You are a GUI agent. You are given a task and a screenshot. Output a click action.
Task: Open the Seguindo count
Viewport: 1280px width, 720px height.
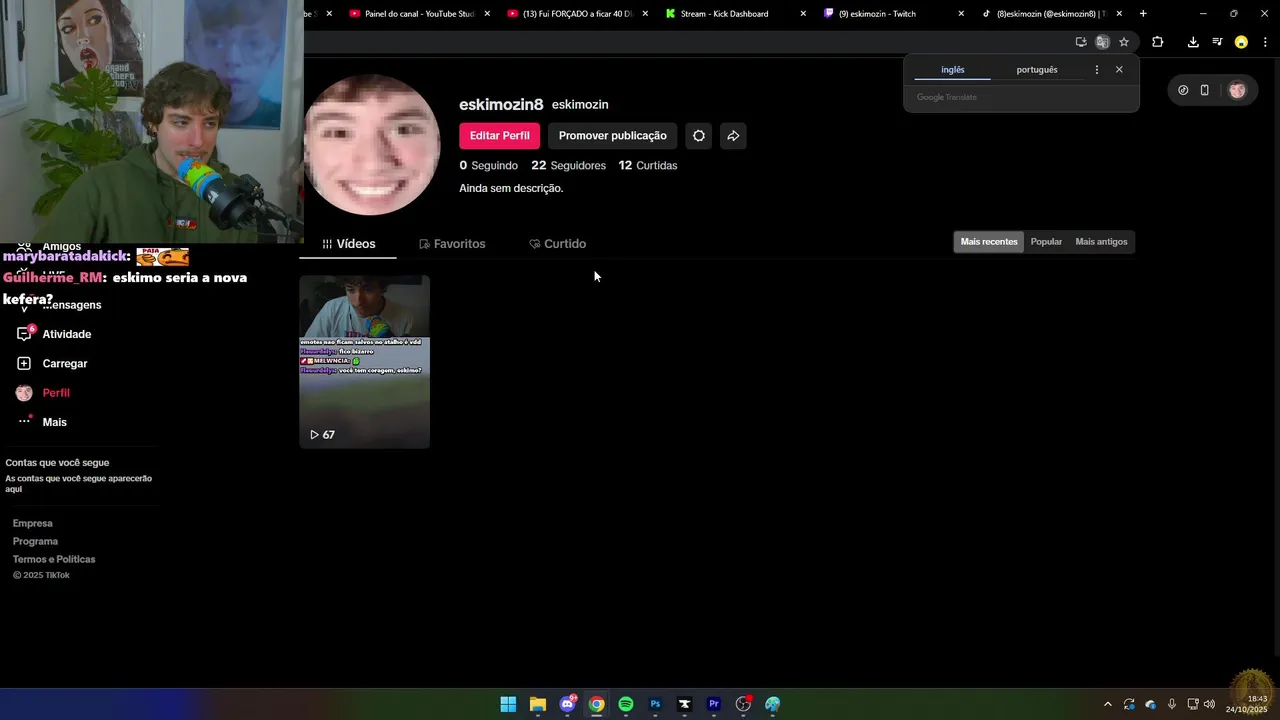point(489,166)
